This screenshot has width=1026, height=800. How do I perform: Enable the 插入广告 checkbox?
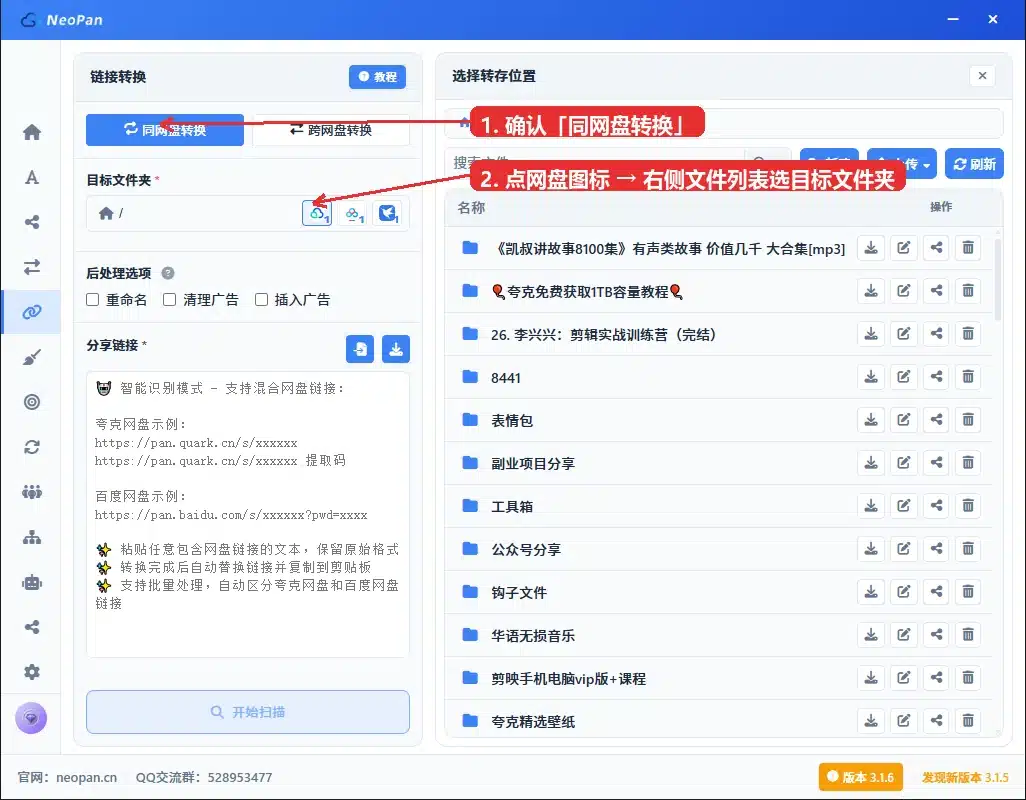[x=261, y=300]
